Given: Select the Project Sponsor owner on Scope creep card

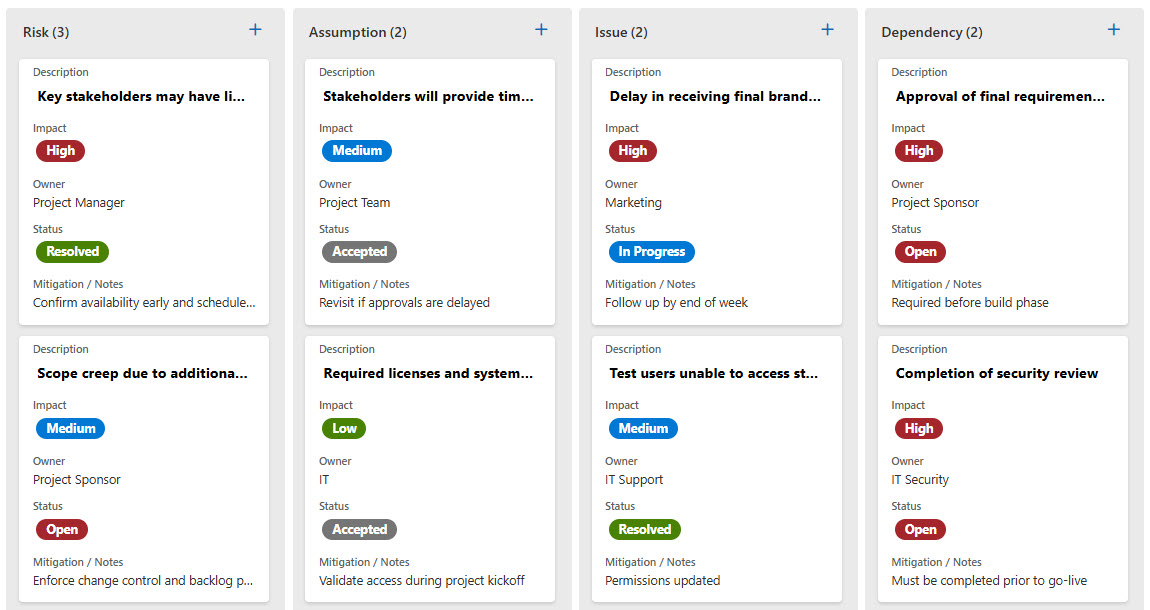Looking at the screenshot, I should 77,480.
